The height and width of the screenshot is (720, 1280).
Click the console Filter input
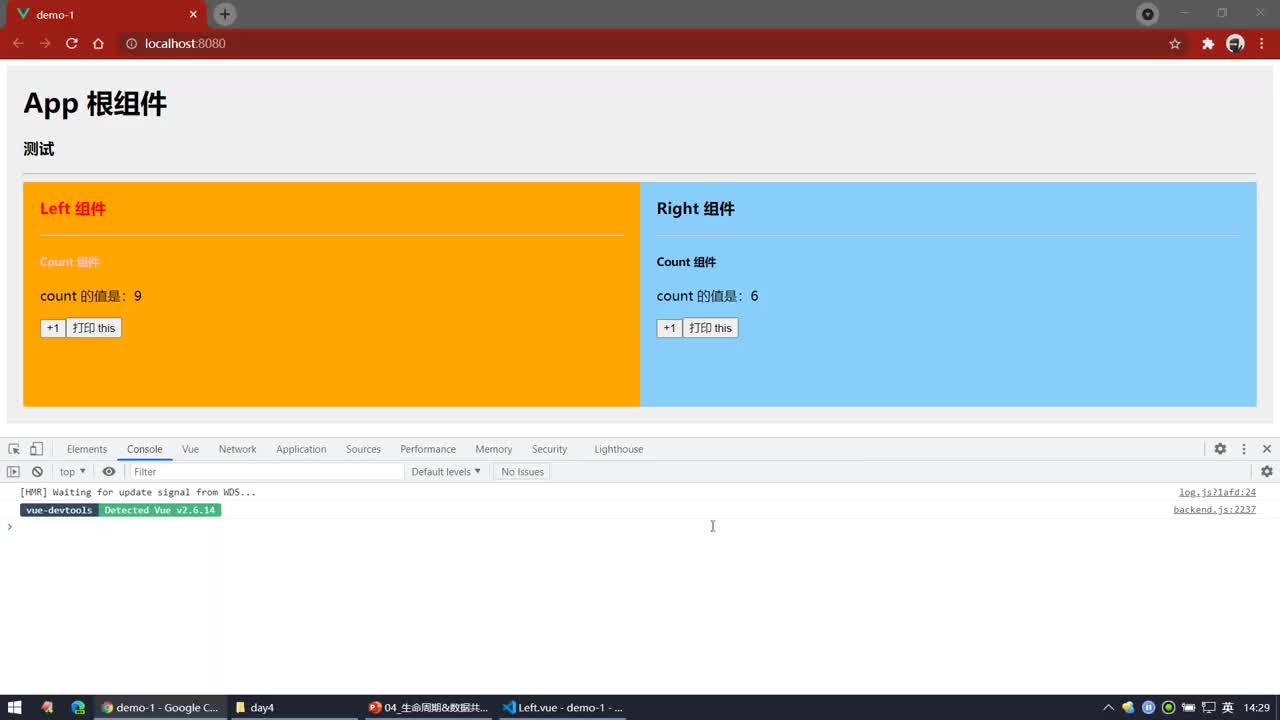tap(266, 472)
